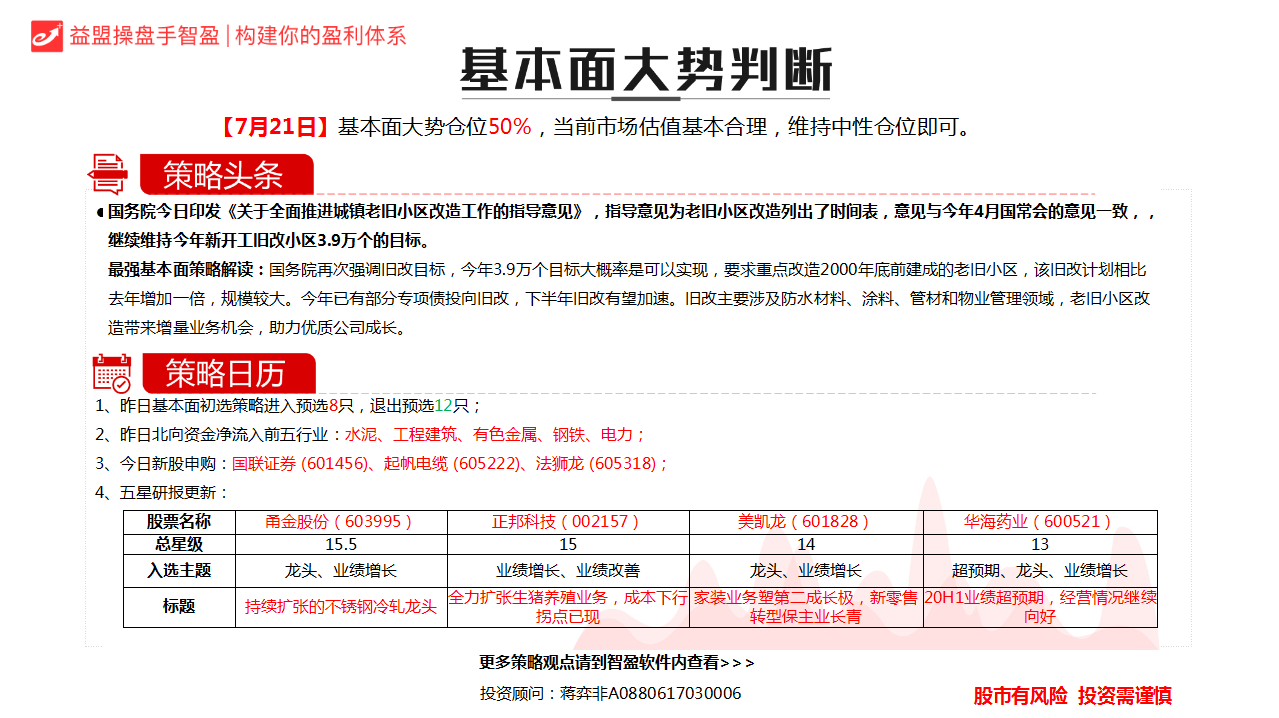1279x718 pixels.
Task: Select the 策略头条 red banner
Action: (225, 175)
